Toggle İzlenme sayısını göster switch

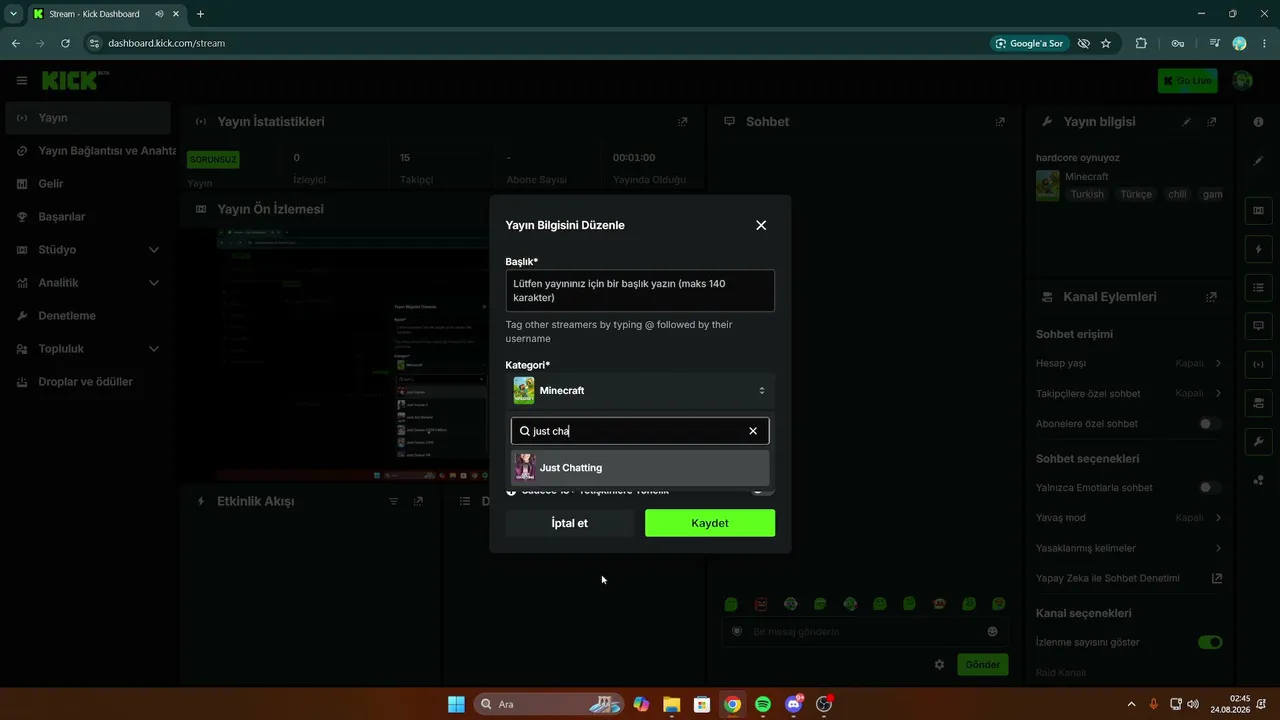1210,642
